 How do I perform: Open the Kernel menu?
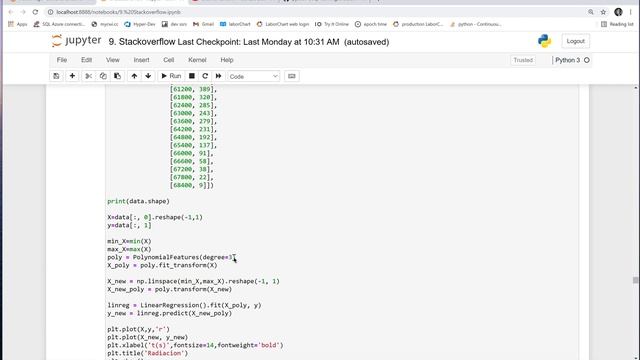pos(197,60)
